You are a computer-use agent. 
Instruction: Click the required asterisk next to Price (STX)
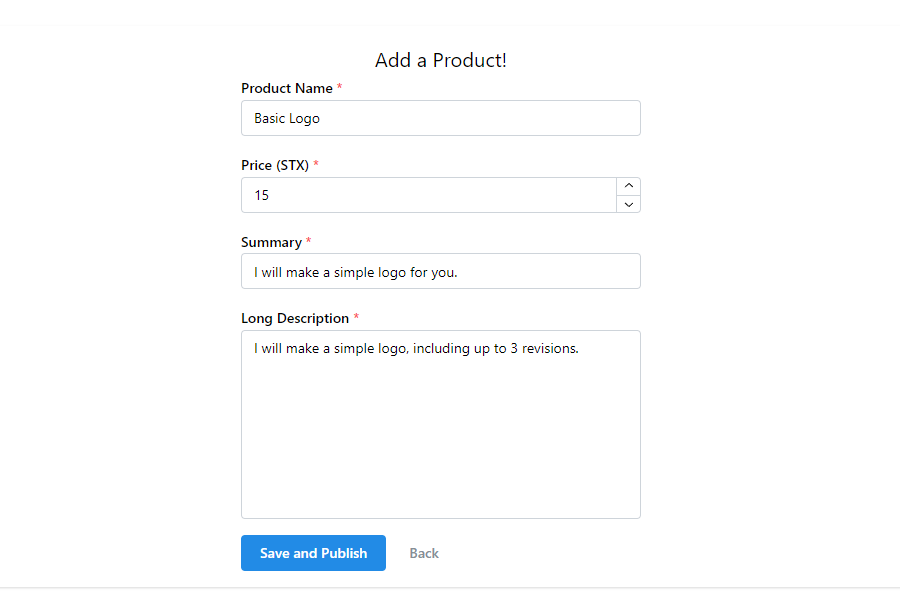pyautogui.click(x=316, y=165)
